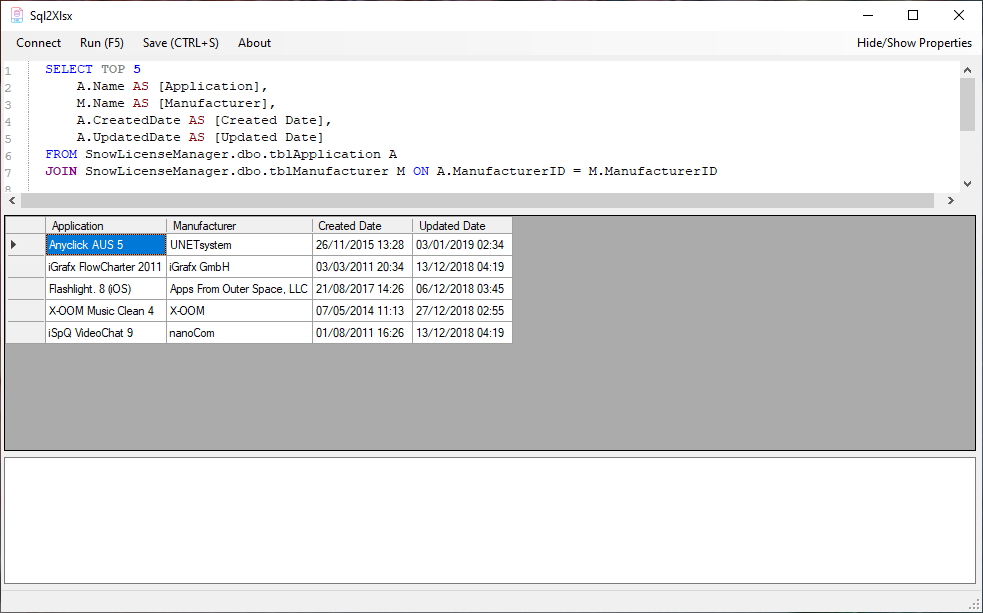Screen dimensions: 983x613
Task: Click the X-OOM Music Clean 4 cell
Action: click(x=105, y=311)
